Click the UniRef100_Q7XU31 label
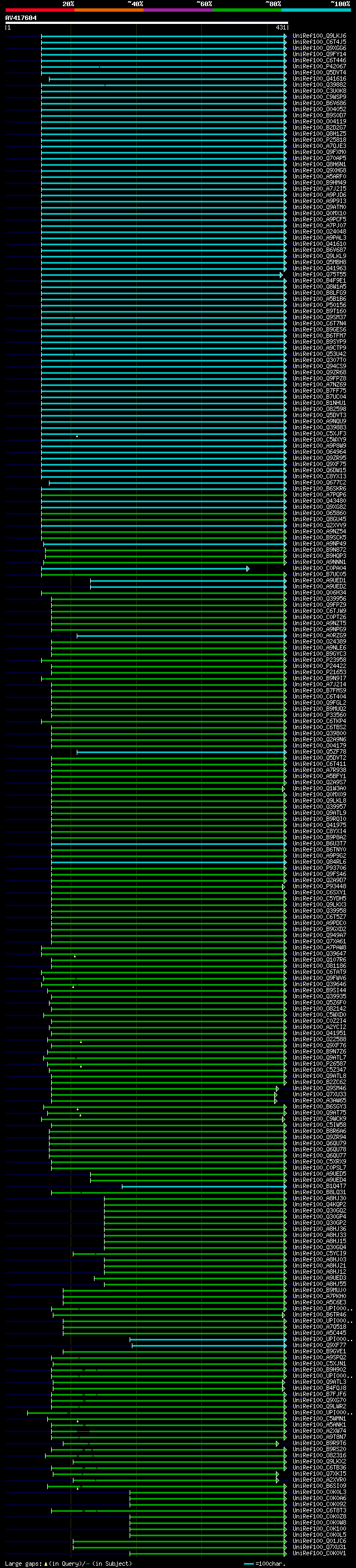This screenshot has height=1568, width=356. (319, 1547)
